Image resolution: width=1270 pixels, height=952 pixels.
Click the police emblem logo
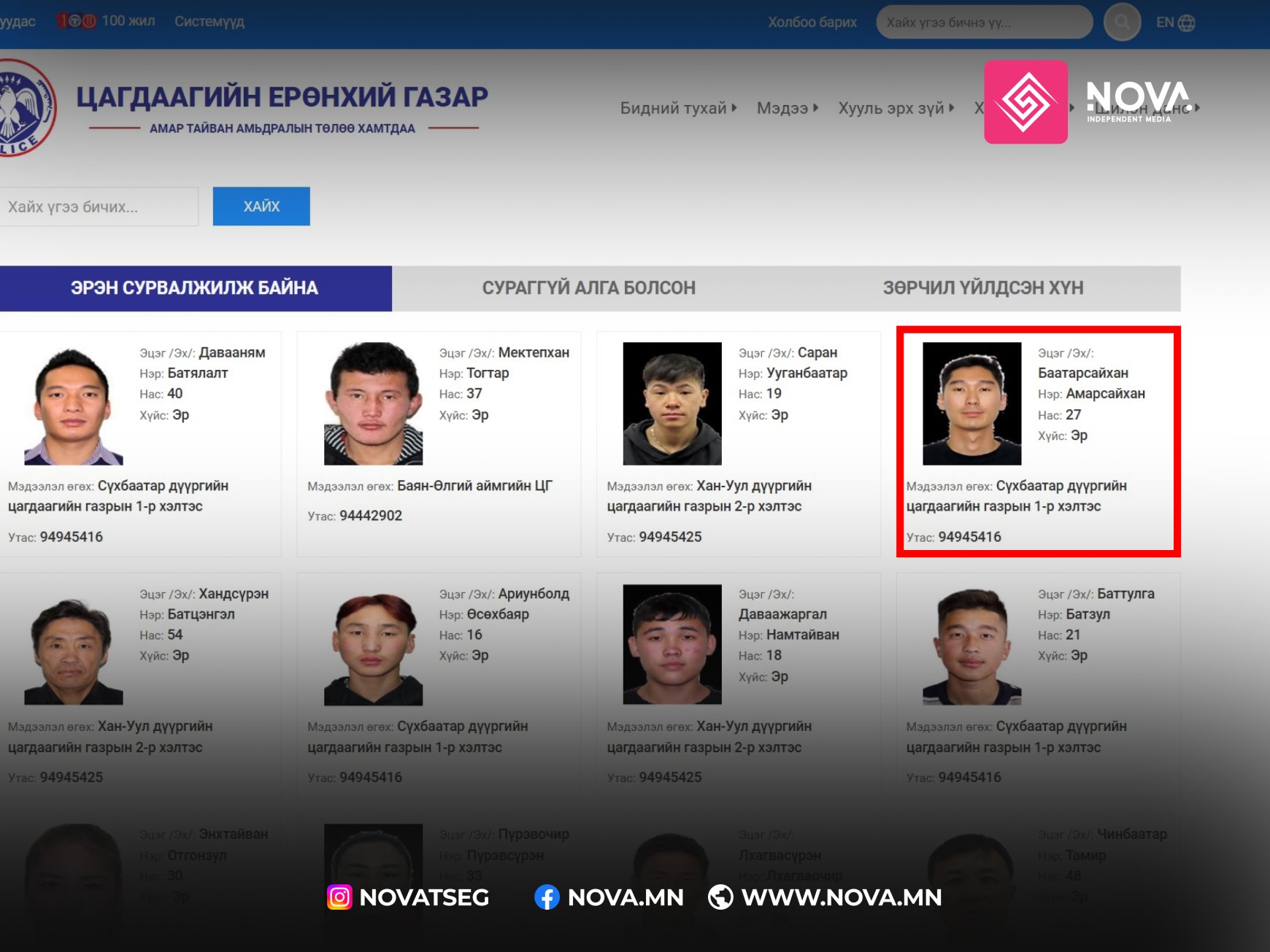[x=25, y=108]
